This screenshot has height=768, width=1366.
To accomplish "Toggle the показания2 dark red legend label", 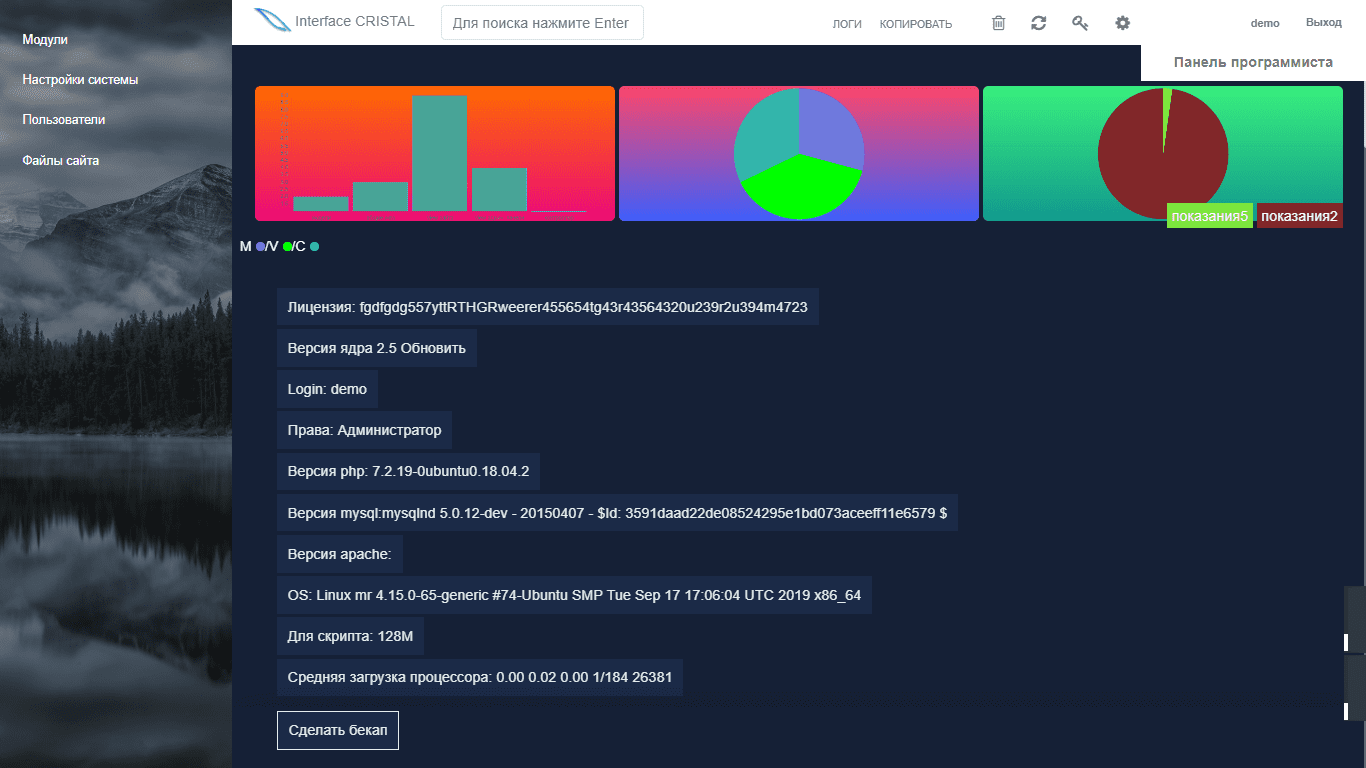I will tap(1299, 216).
